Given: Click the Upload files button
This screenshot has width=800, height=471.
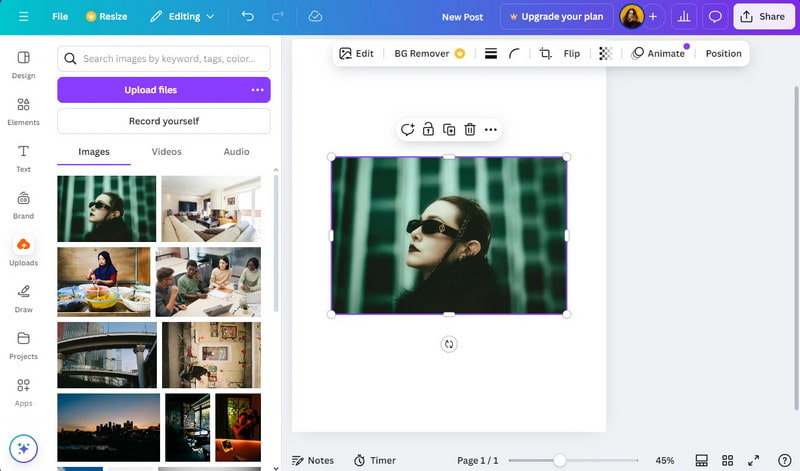Looking at the screenshot, I should tap(151, 90).
